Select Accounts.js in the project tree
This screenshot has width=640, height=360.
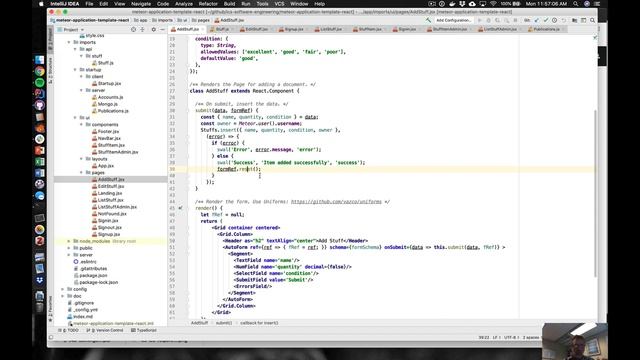(x=110, y=97)
